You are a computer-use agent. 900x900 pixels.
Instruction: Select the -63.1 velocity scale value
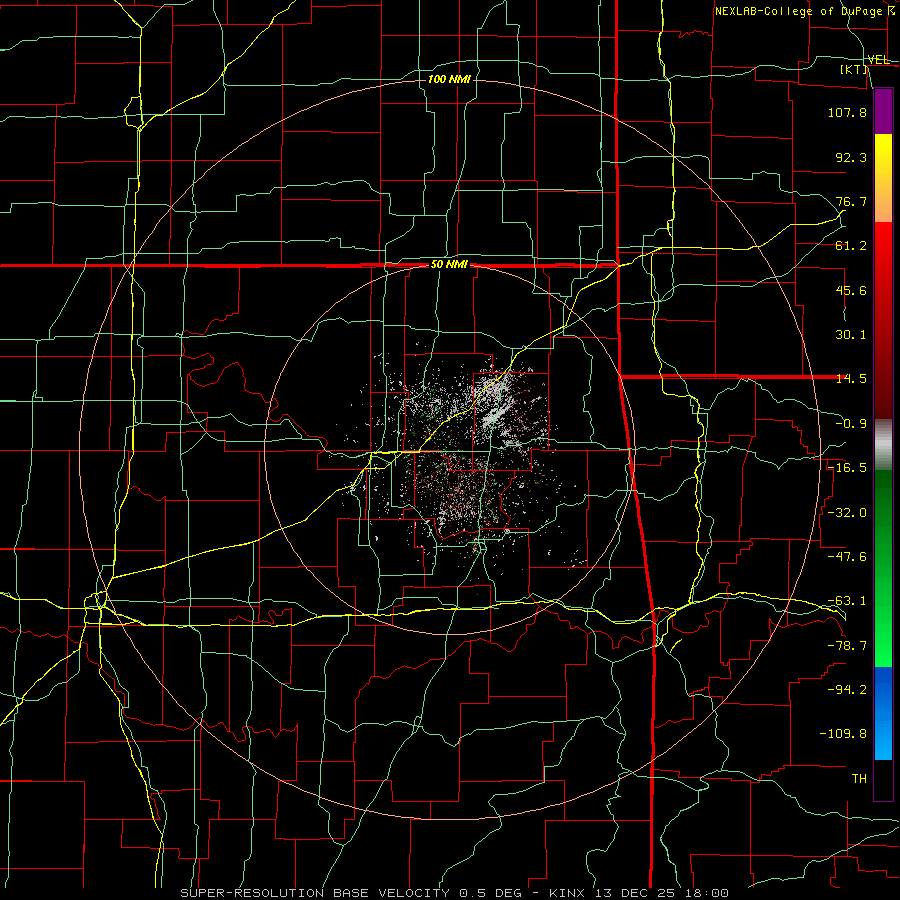click(x=847, y=601)
